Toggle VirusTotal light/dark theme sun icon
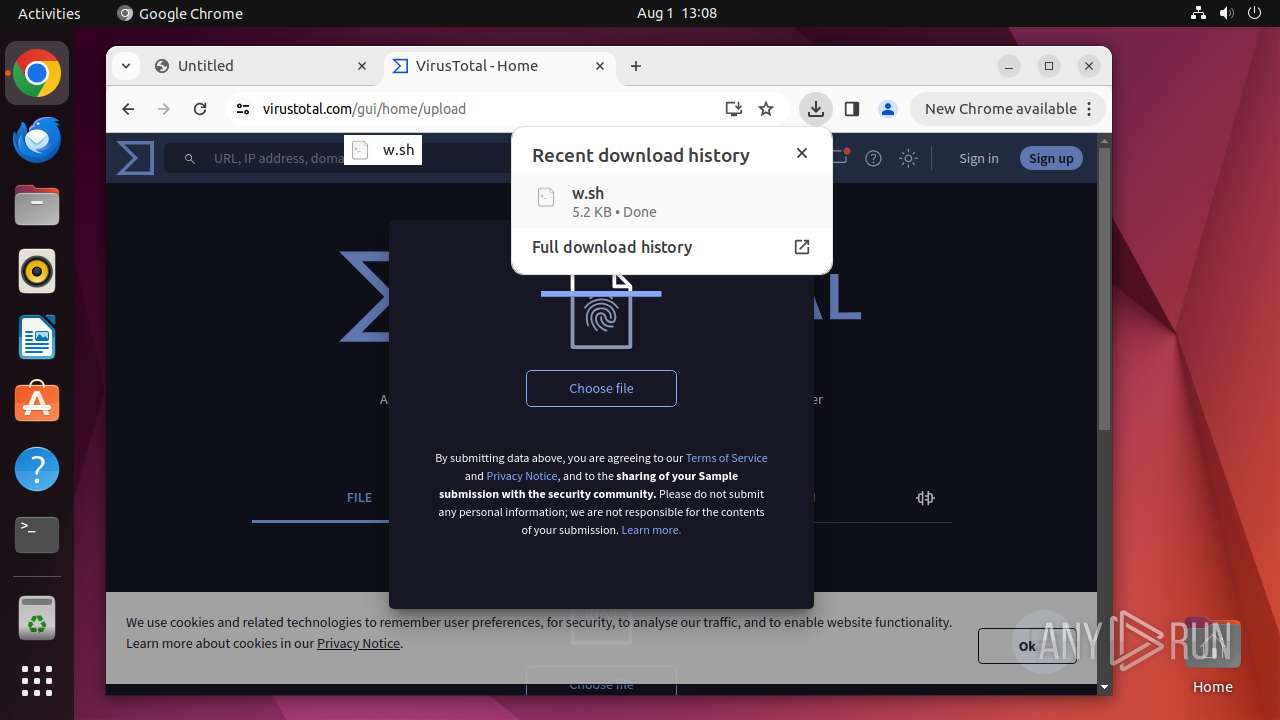Screen dimensions: 1280x720 [908, 158]
